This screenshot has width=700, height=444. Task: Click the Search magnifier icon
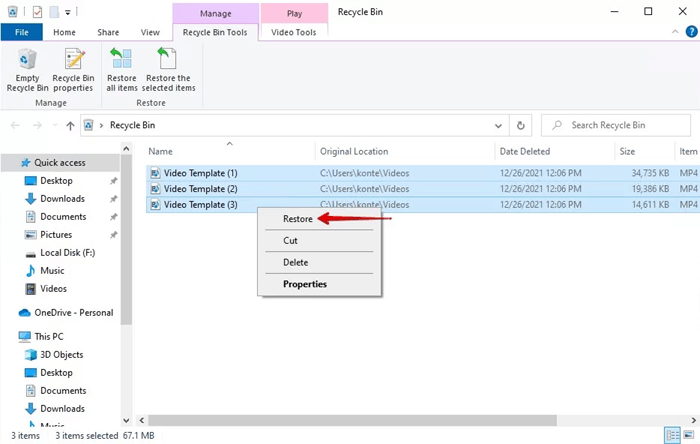pyautogui.click(x=557, y=125)
